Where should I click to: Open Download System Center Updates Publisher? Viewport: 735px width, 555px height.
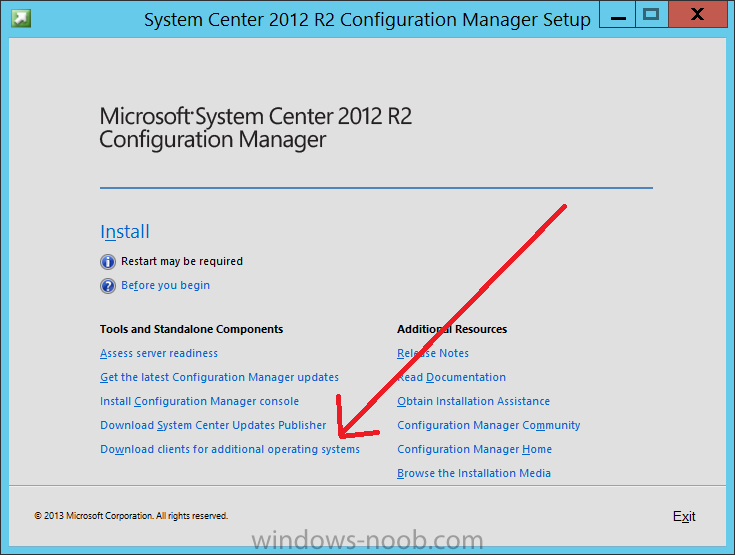213,425
